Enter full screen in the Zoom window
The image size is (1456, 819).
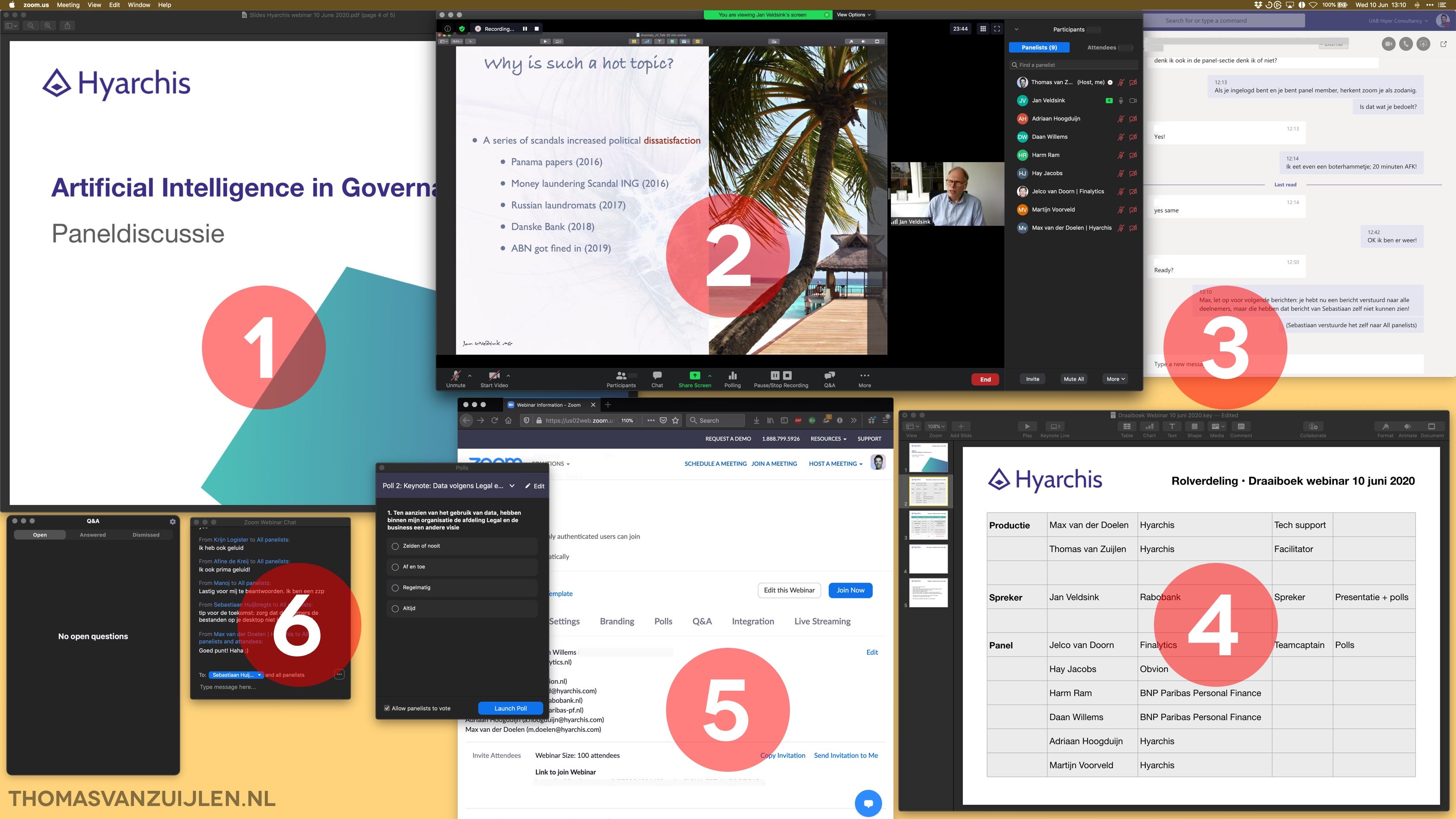[997, 29]
